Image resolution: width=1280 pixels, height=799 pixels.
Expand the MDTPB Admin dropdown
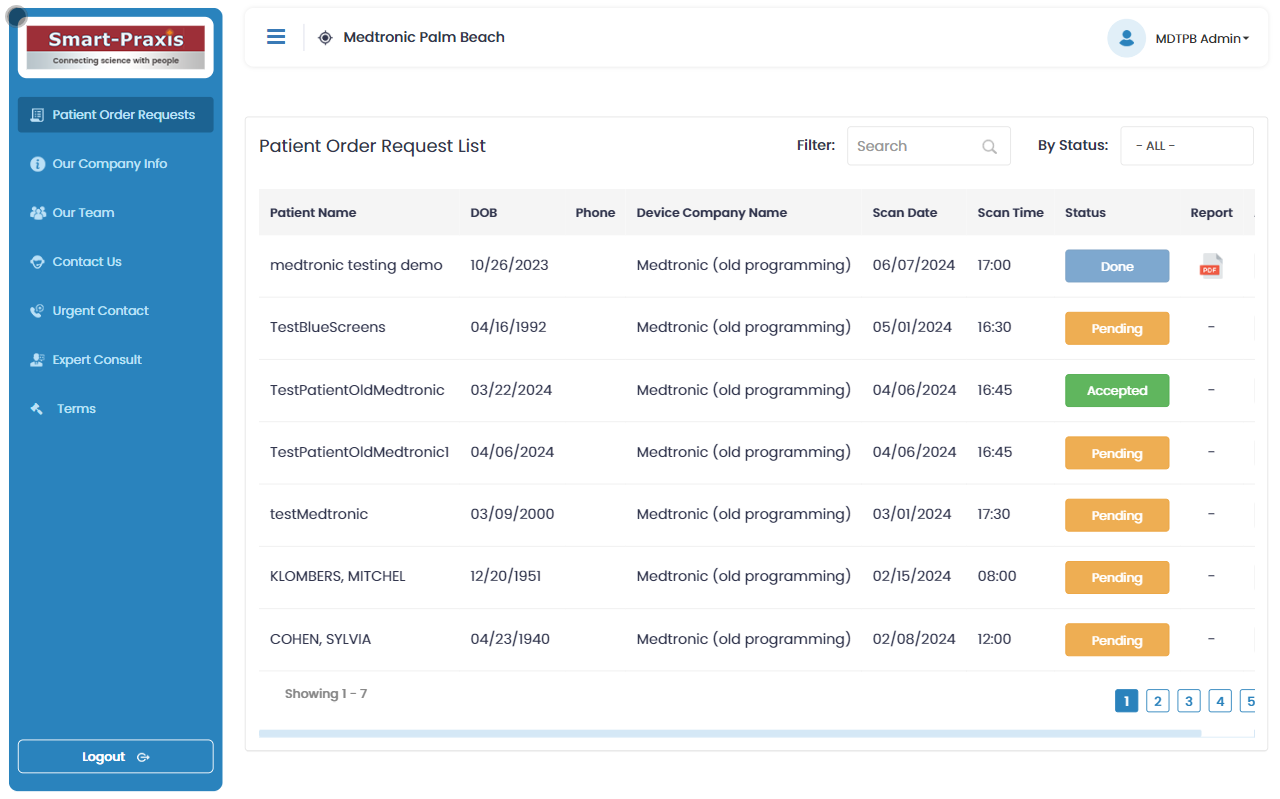[x=1203, y=39]
